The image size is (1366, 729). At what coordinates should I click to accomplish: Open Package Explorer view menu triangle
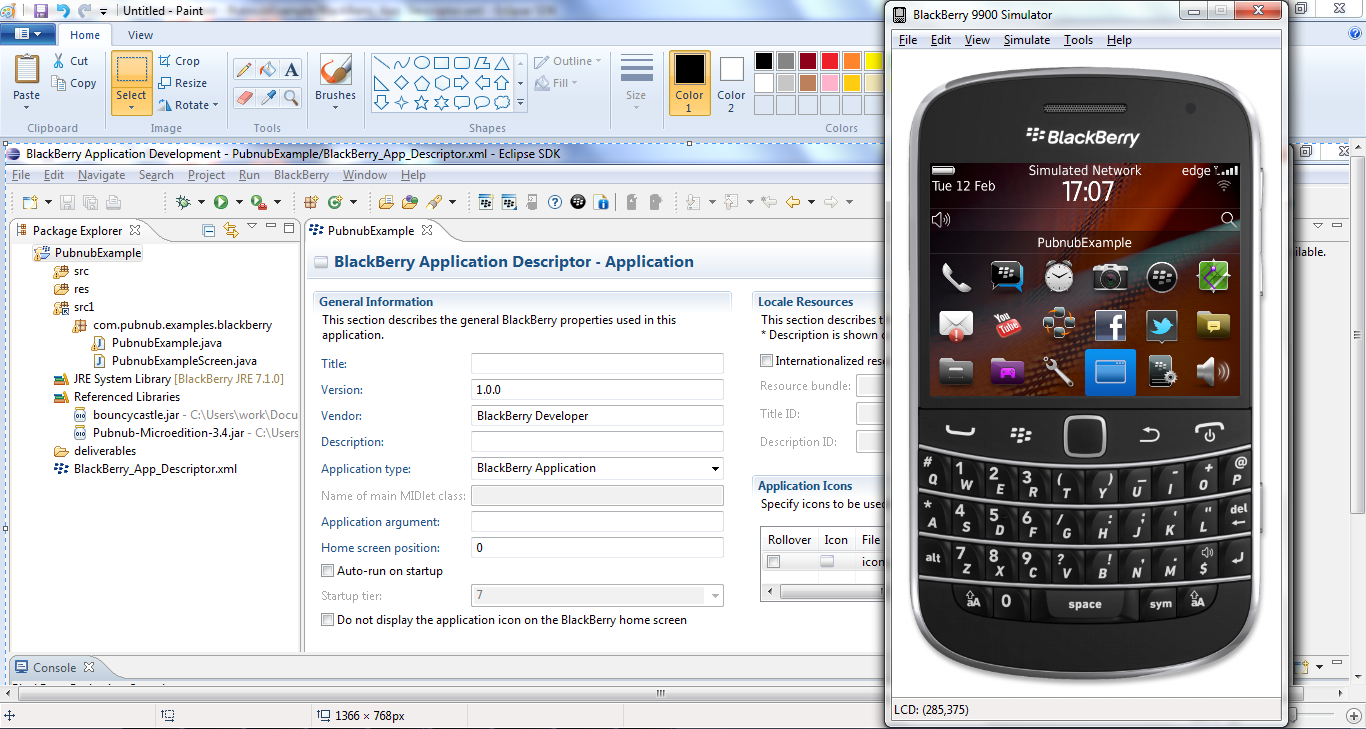252,227
